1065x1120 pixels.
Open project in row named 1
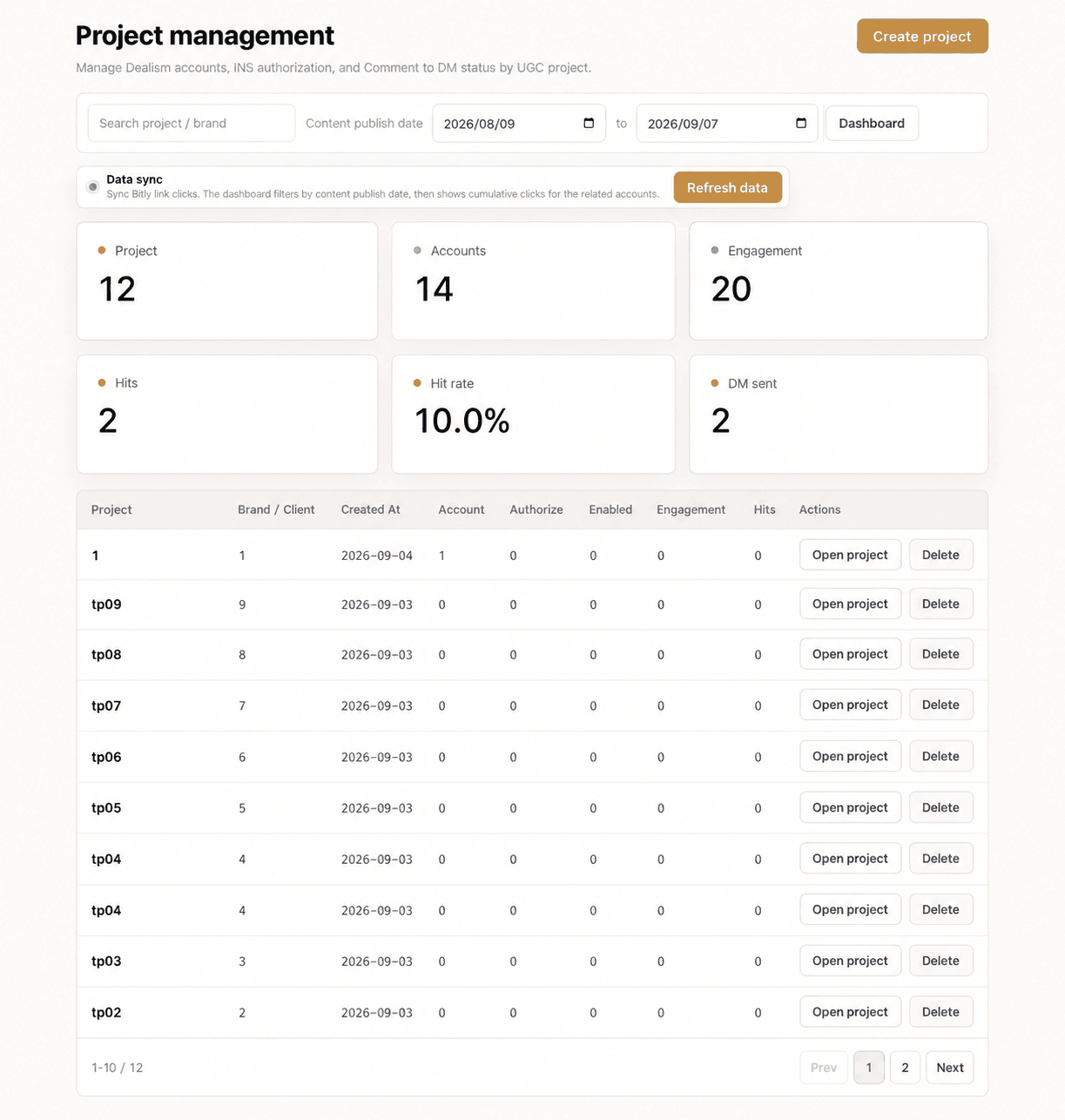[850, 555]
